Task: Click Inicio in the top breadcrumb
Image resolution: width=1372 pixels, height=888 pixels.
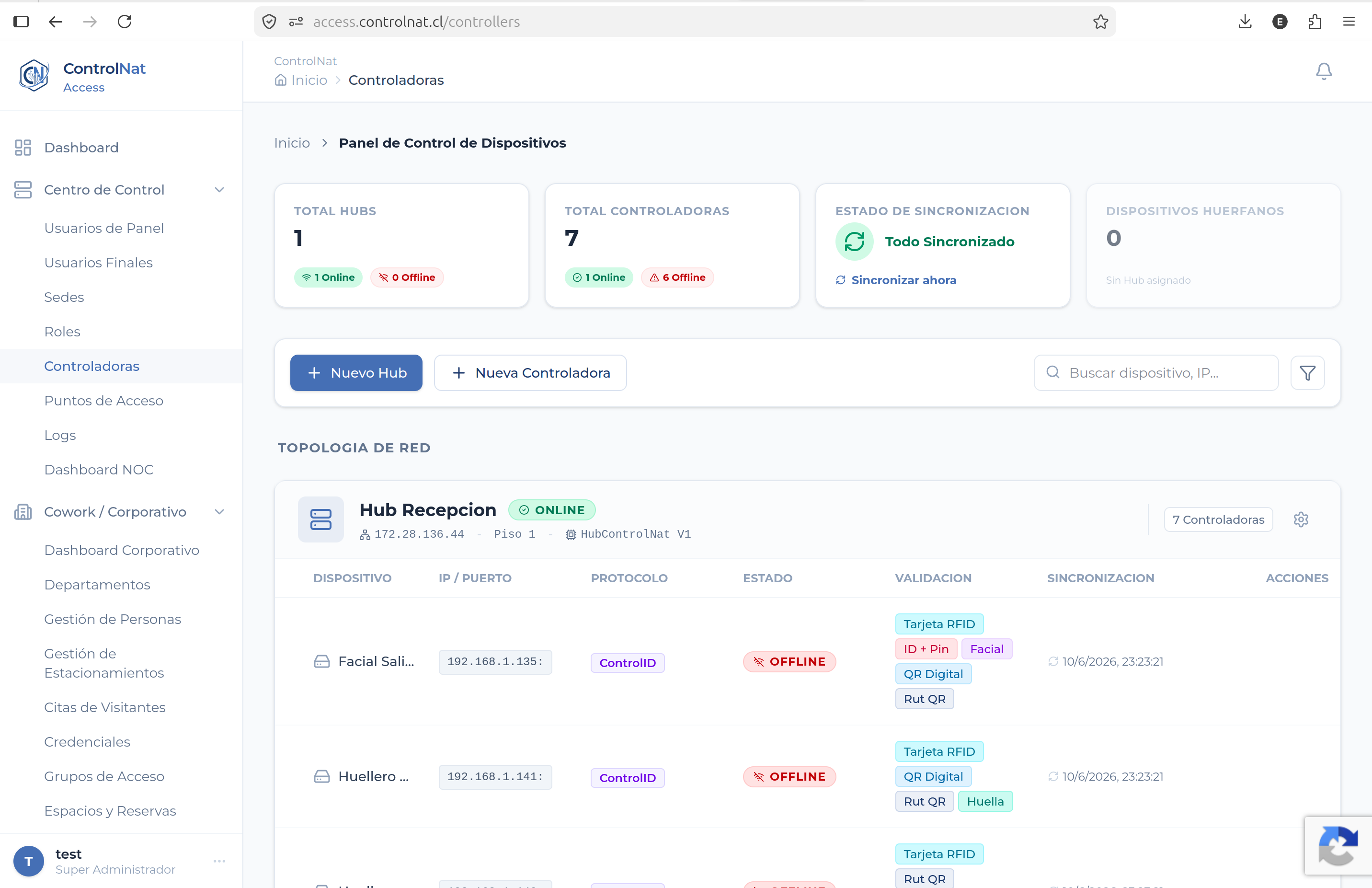Action: tap(309, 80)
